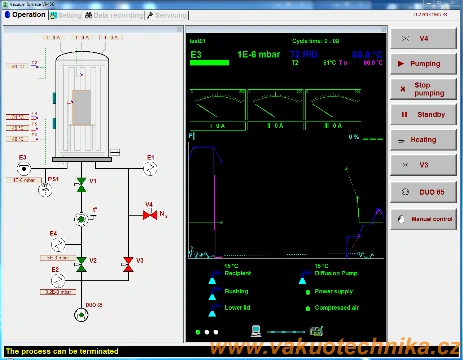Toggle the V4 button in right panel
The height and width of the screenshot is (360, 463).
[423, 39]
